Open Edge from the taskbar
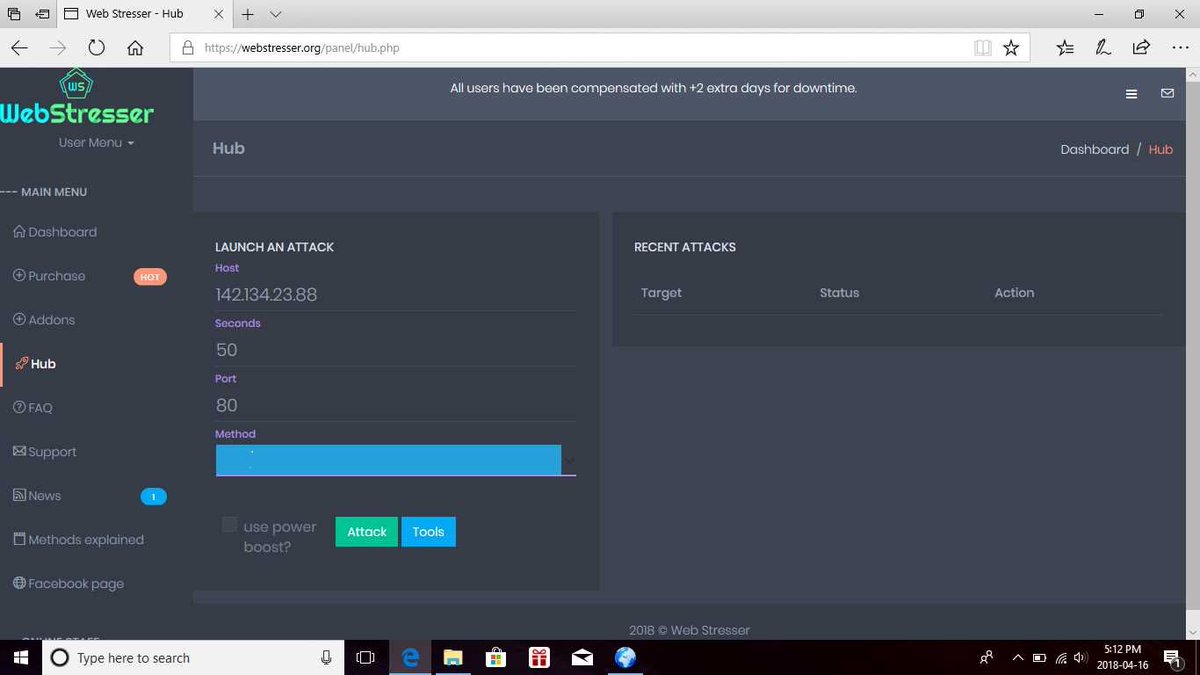The width and height of the screenshot is (1200, 675). click(410, 657)
